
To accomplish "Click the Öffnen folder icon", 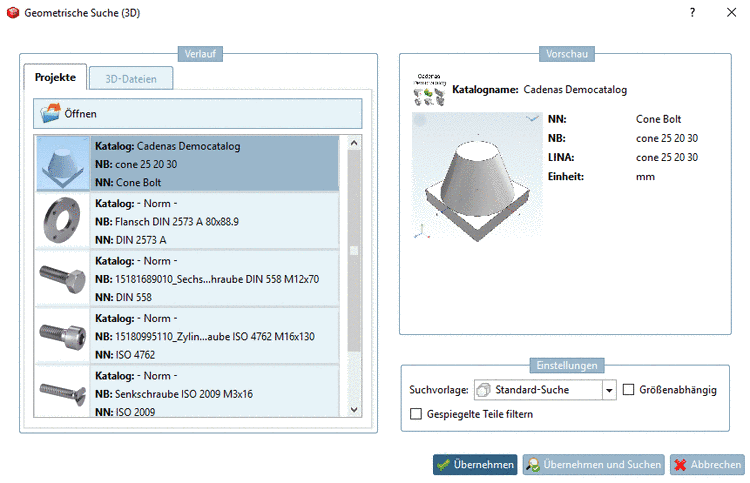I will coord(50,113).
